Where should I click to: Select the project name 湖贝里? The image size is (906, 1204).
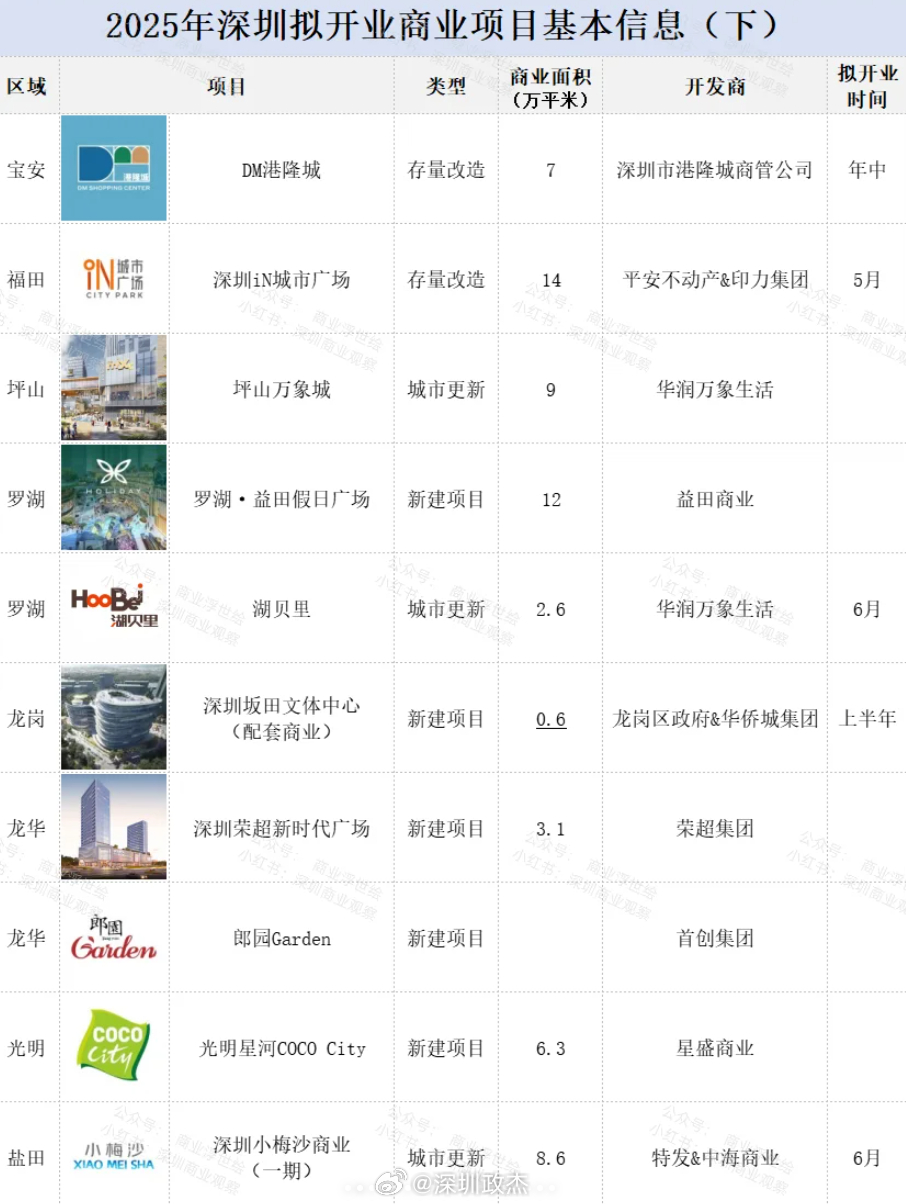[281, 609]
